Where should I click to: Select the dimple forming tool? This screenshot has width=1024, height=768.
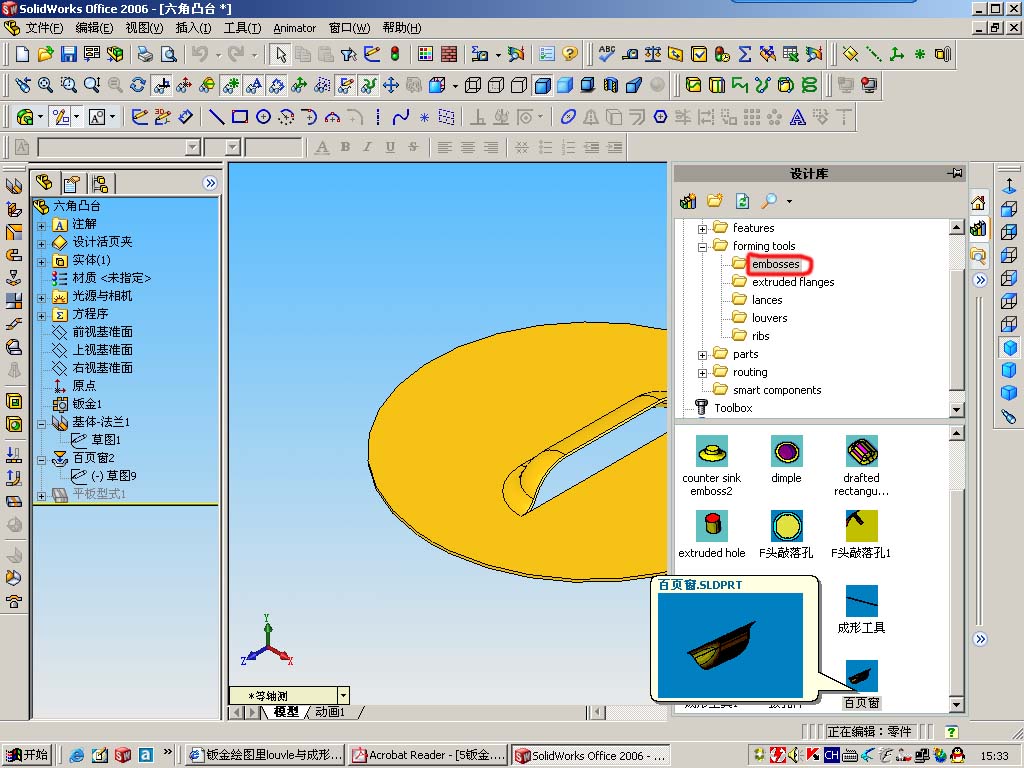[x=786, y=460]
